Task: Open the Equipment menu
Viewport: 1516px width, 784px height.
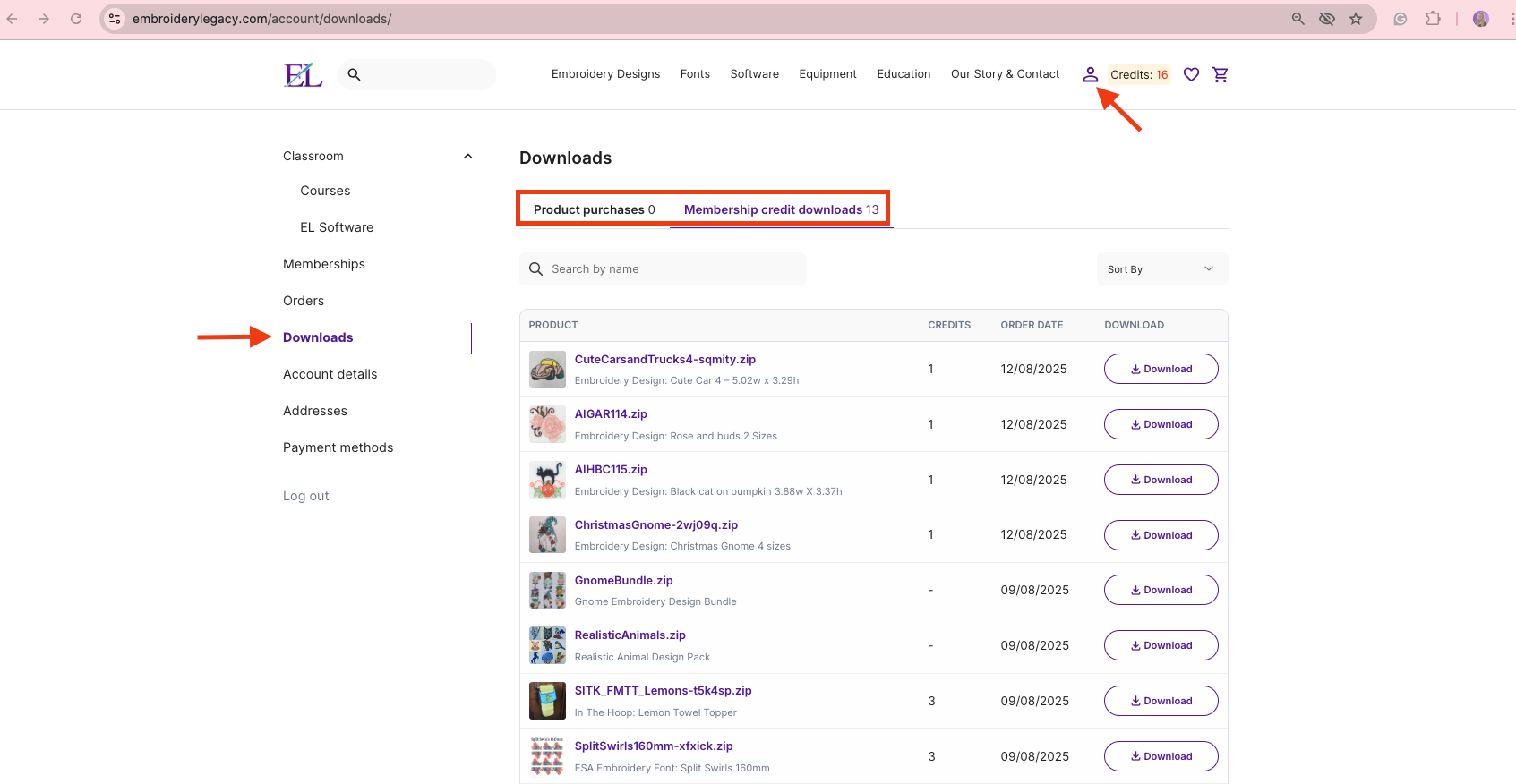Action: pos(827,74)
